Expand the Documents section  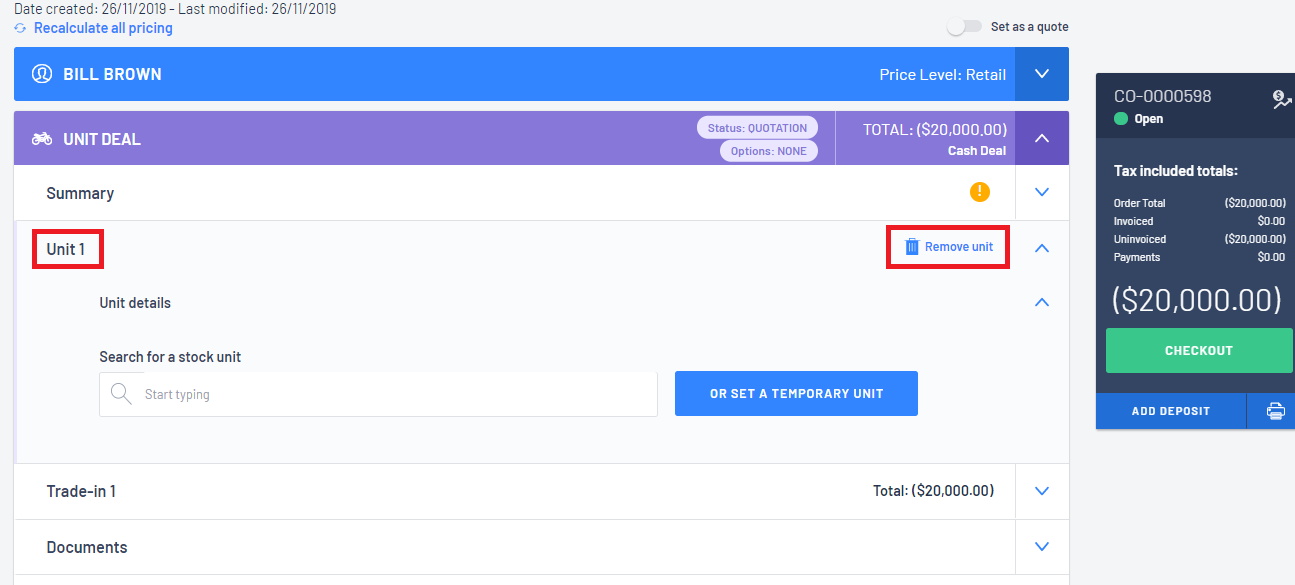[1042, 547]
